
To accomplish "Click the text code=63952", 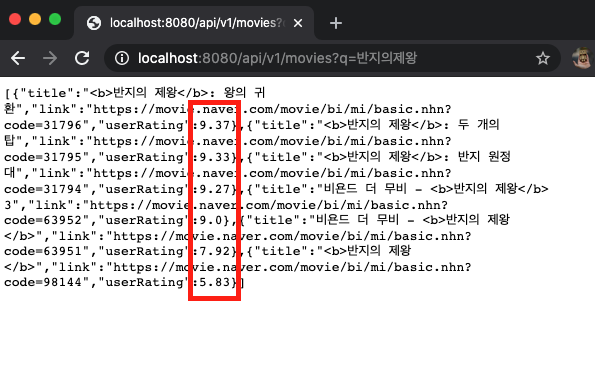I will pos(43,220).
